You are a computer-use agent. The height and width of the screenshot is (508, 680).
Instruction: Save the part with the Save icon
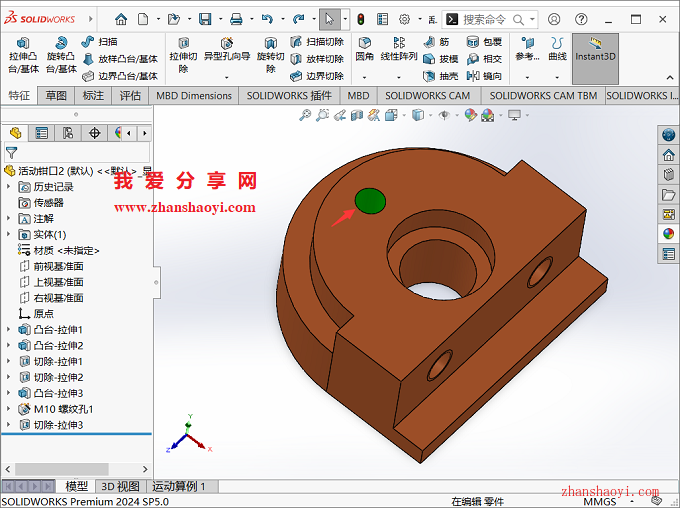click(x=205, y=19)
